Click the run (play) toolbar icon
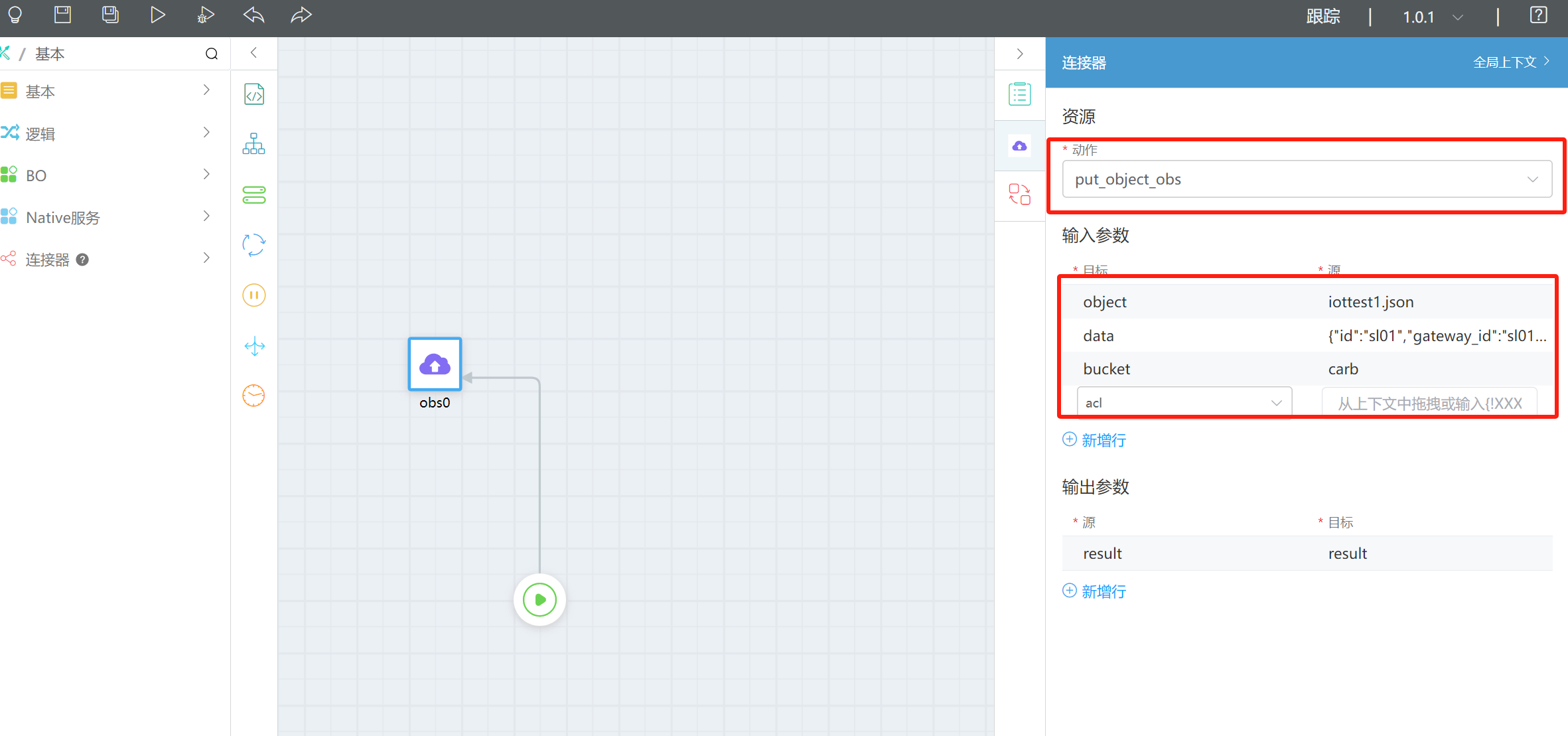Viewport: 1568px width, 736px height. click(x=157, y=15)
